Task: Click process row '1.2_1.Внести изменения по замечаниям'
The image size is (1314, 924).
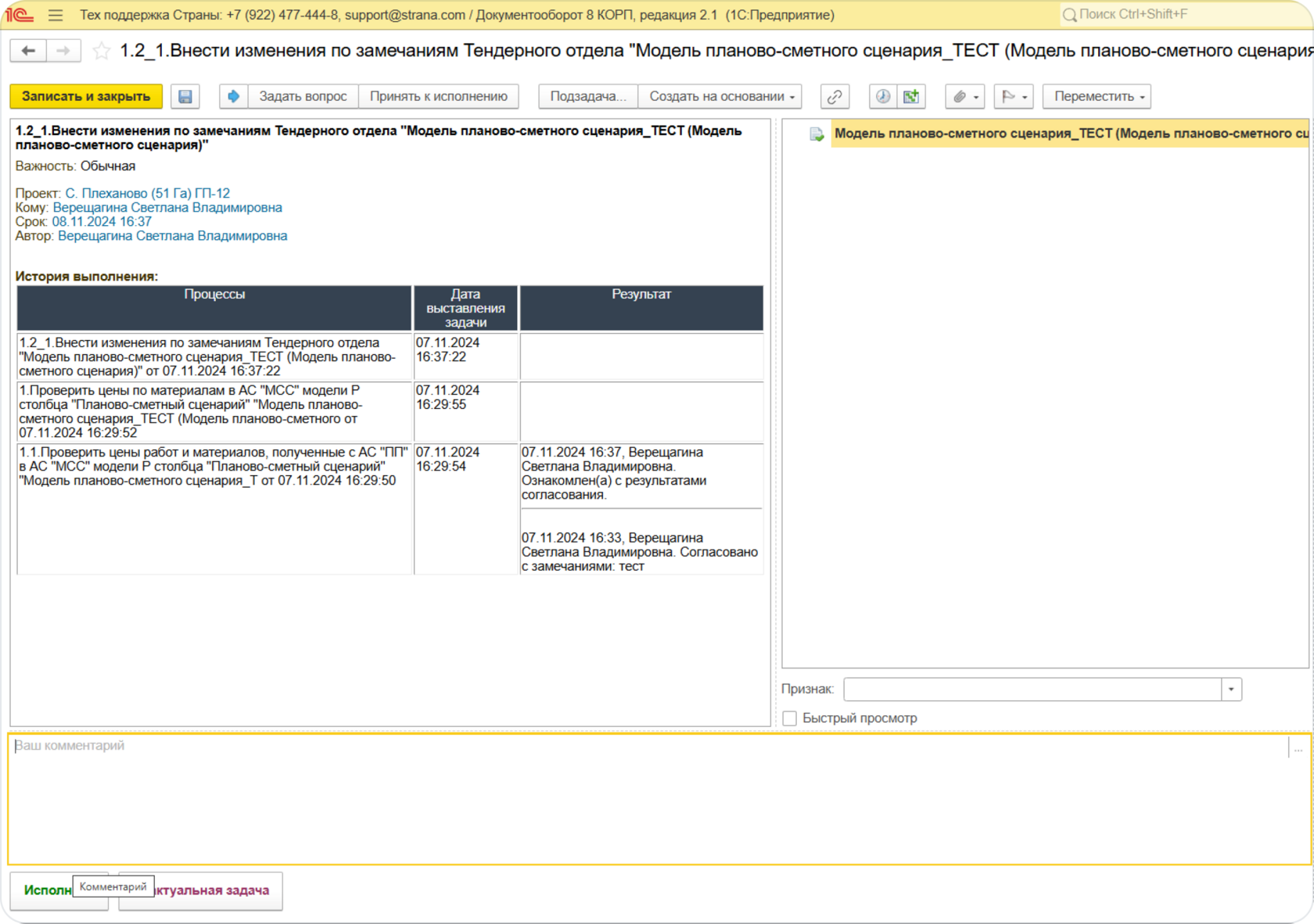Action: pos(214,356)
